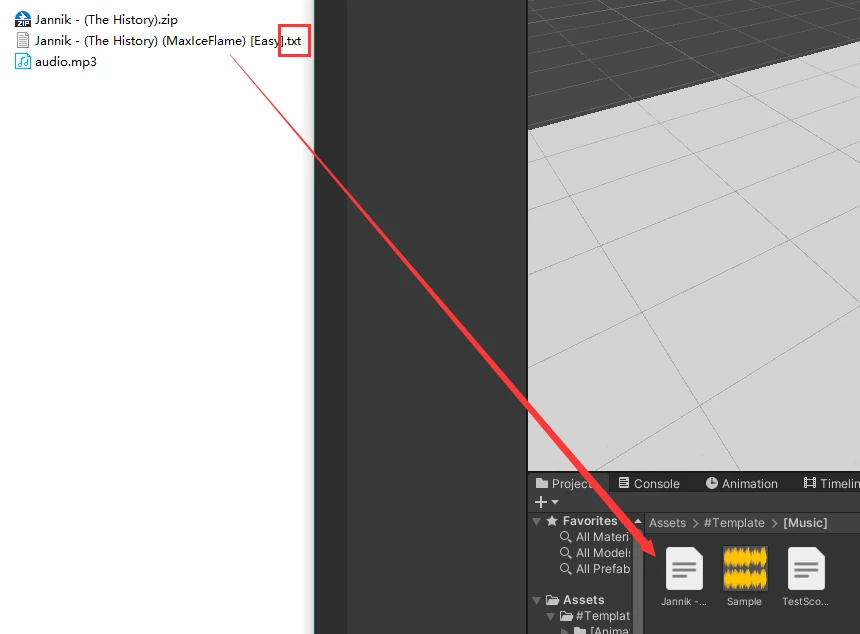Open the All Models saved search
This screenshot has width=860, height=634.
click(x=601, y=553)
